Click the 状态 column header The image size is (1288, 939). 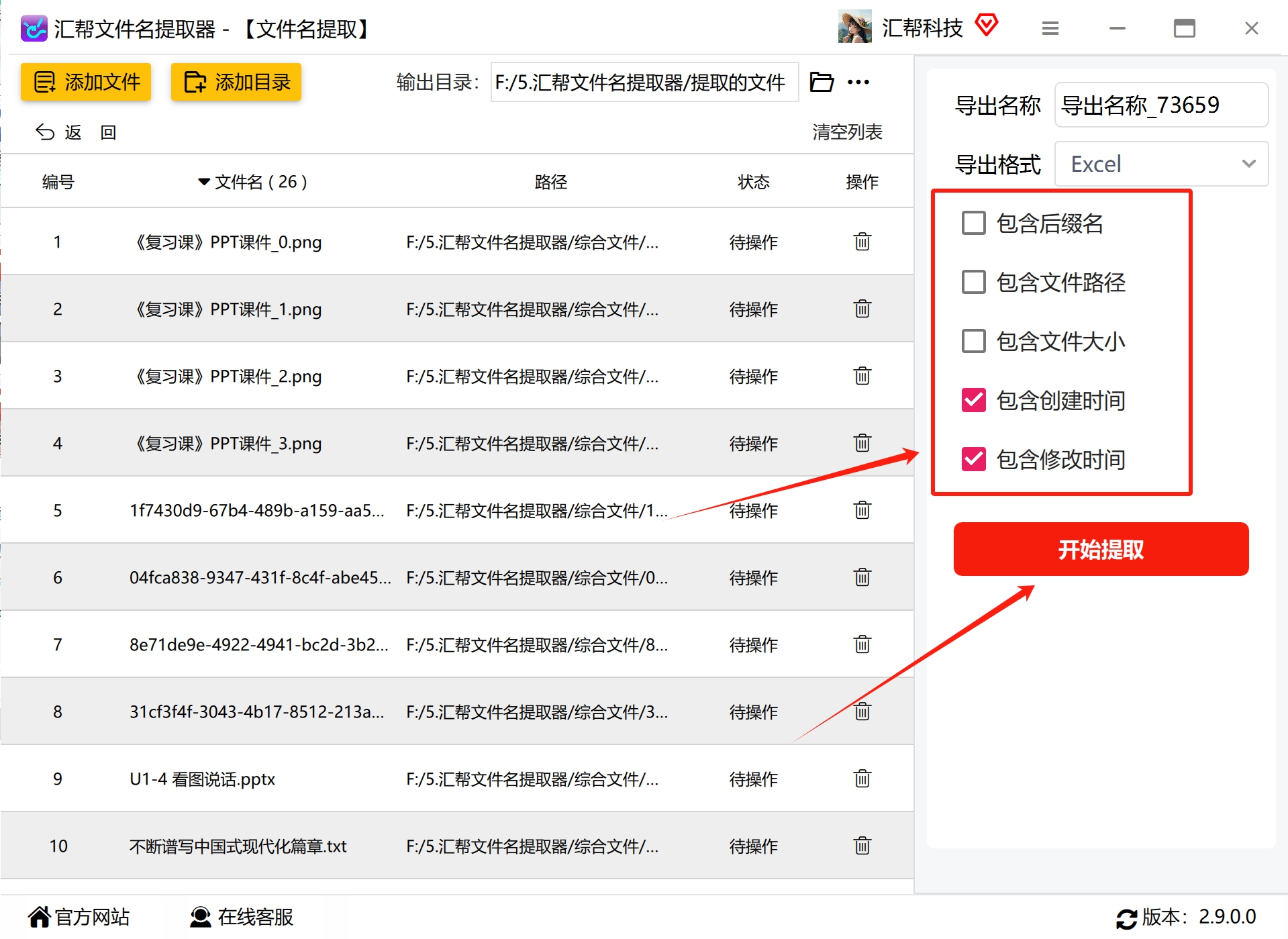(x=754, y=182)
